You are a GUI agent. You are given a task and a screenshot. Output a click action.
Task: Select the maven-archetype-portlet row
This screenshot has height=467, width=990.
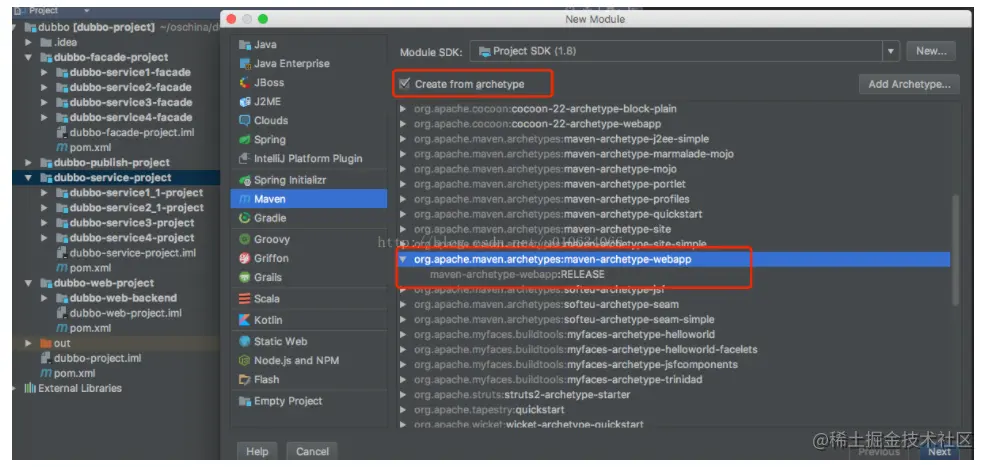tap(673, 184)
